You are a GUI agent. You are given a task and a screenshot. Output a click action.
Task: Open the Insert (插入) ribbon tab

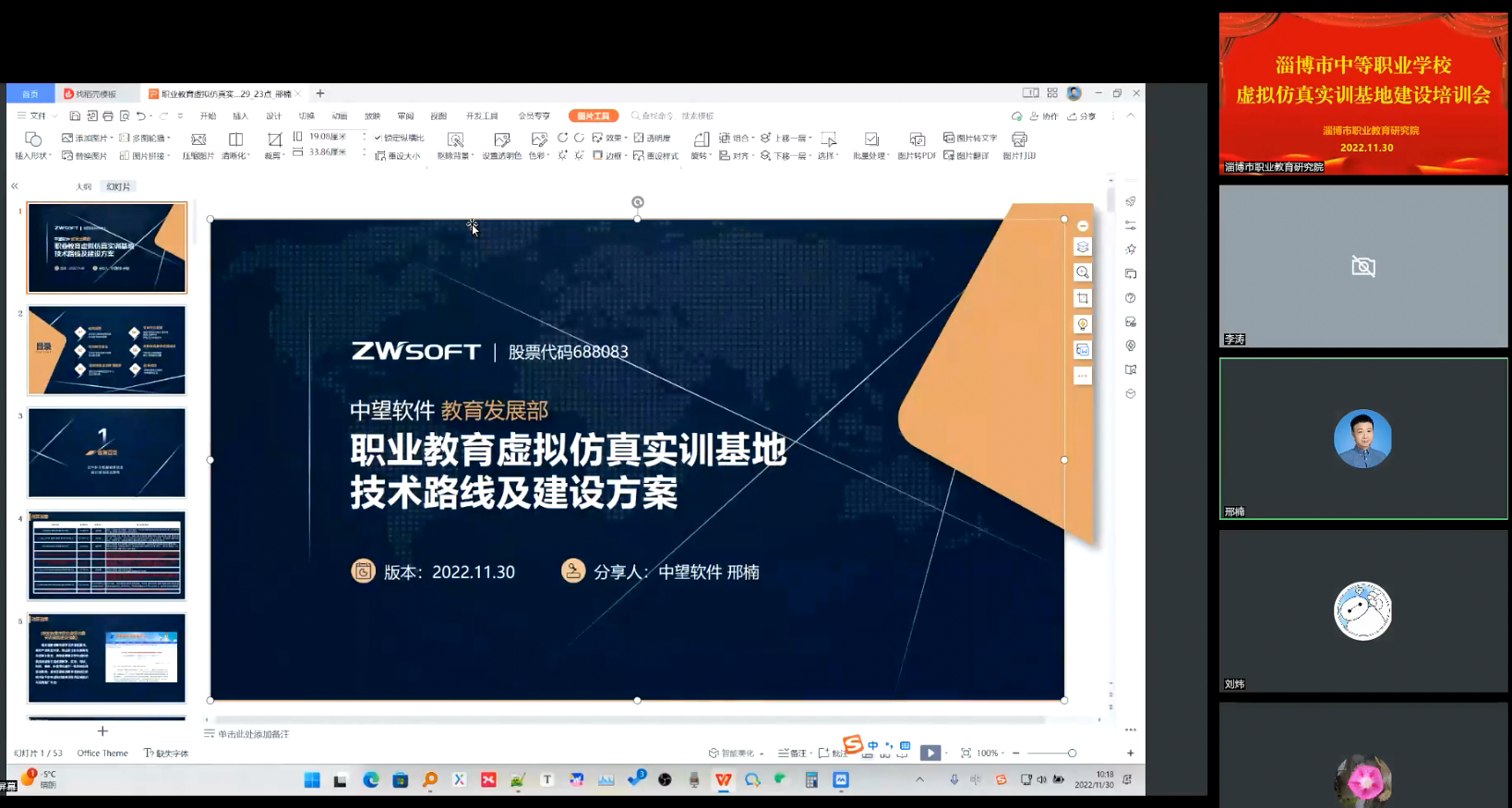tap(240, 115)
